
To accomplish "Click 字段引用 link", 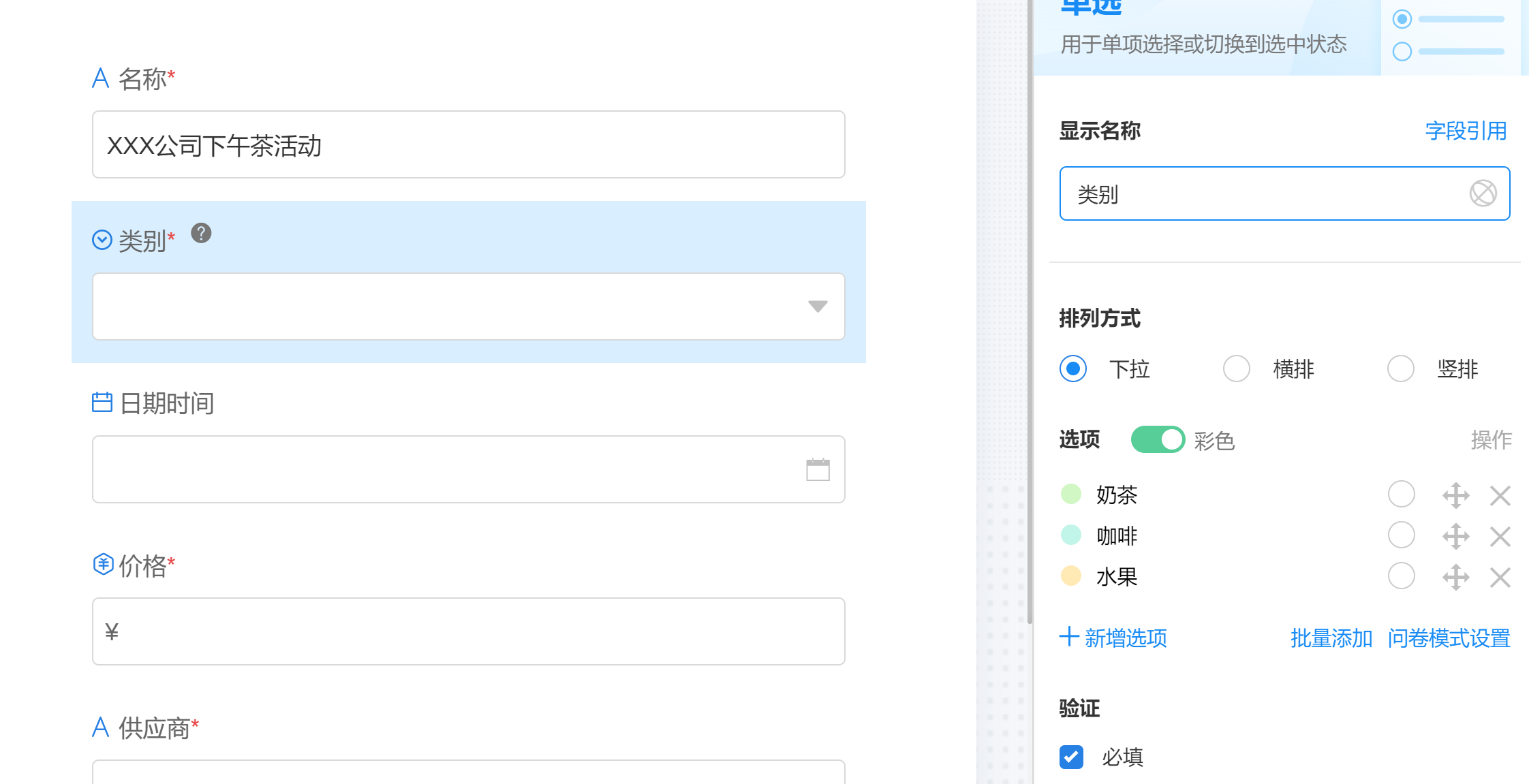I will pyautogui.click(x=1466, y=131).
